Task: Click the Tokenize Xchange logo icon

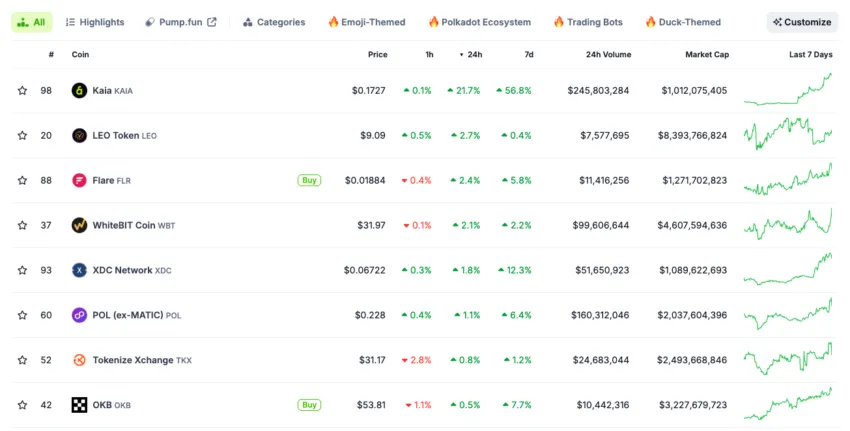Action: [79, 360]
